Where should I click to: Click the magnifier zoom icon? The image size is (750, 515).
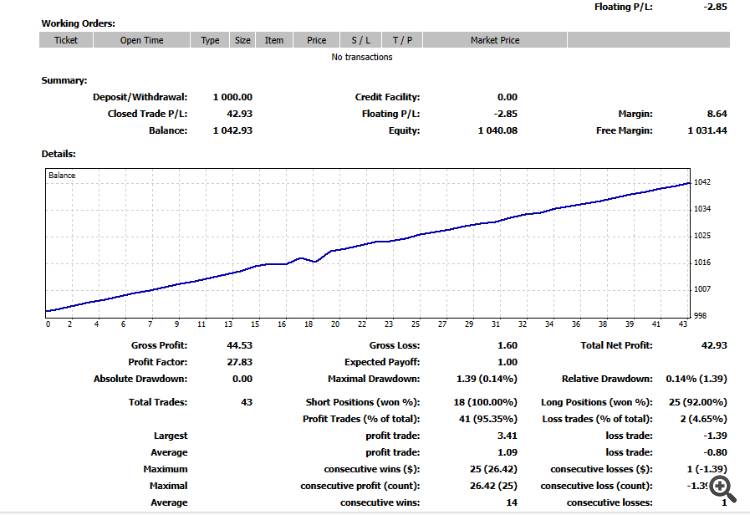click(x=722, y=488)
